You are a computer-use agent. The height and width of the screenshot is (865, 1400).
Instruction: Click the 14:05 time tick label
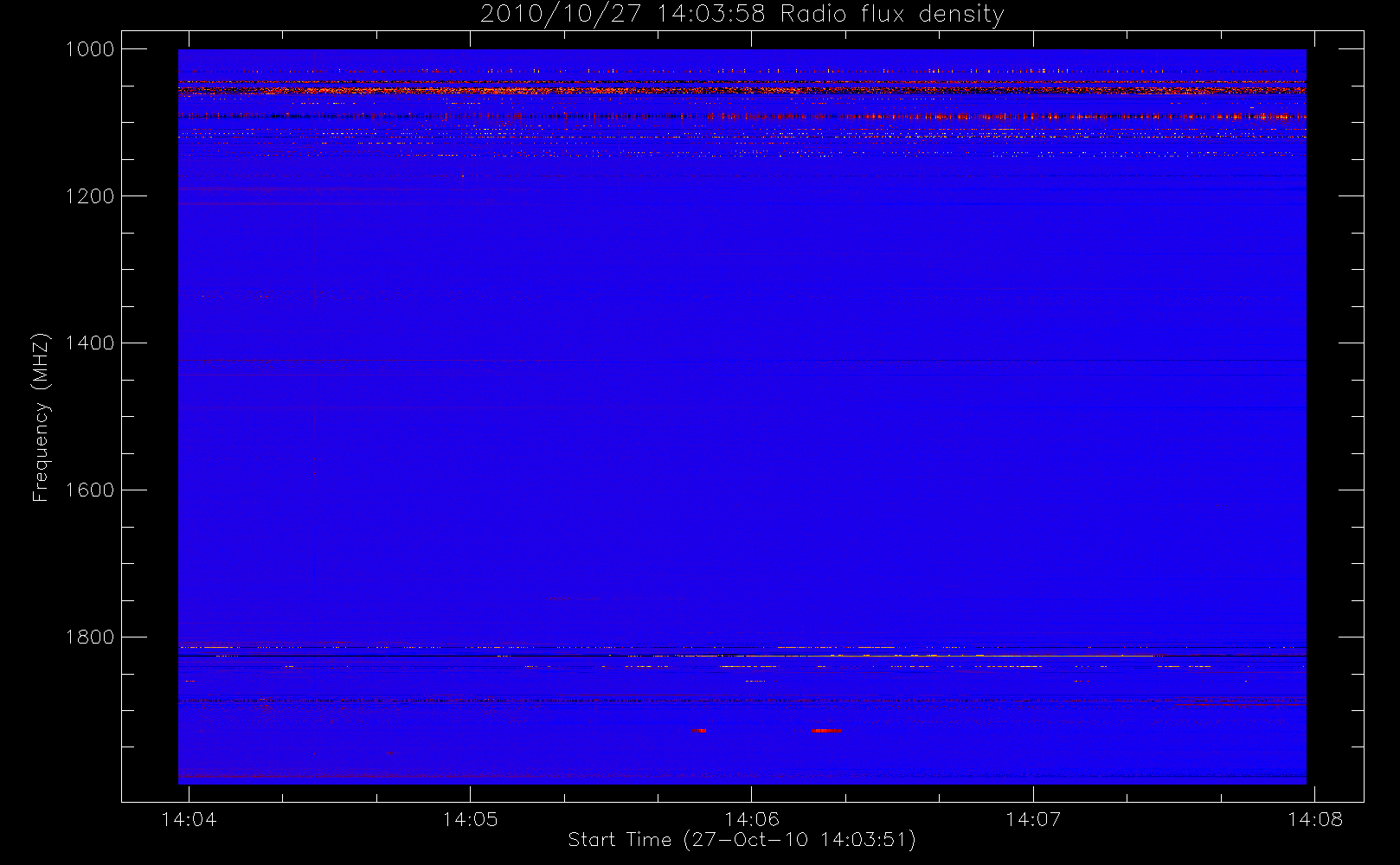pos(470,819)
